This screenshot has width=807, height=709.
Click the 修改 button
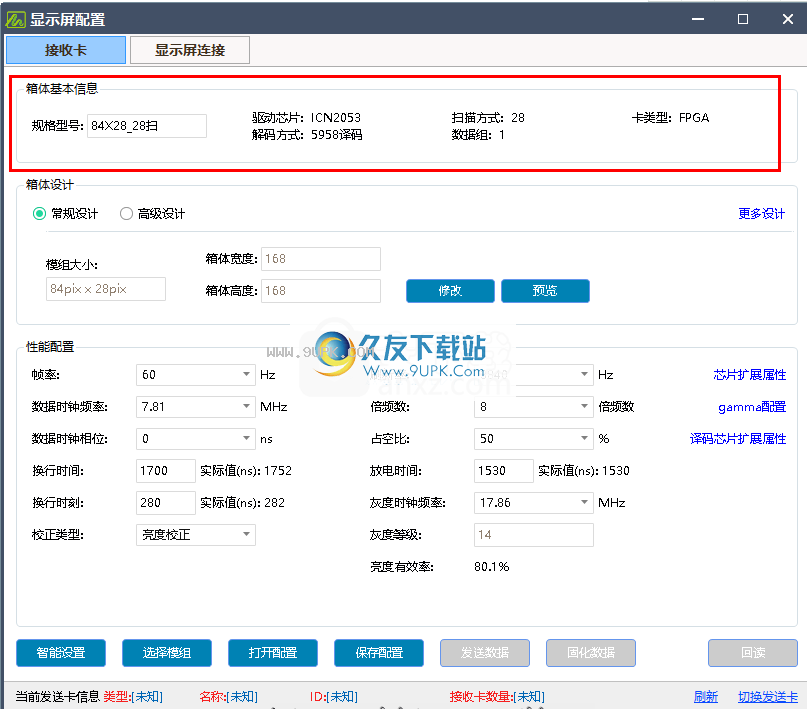[x=450, y=291]
